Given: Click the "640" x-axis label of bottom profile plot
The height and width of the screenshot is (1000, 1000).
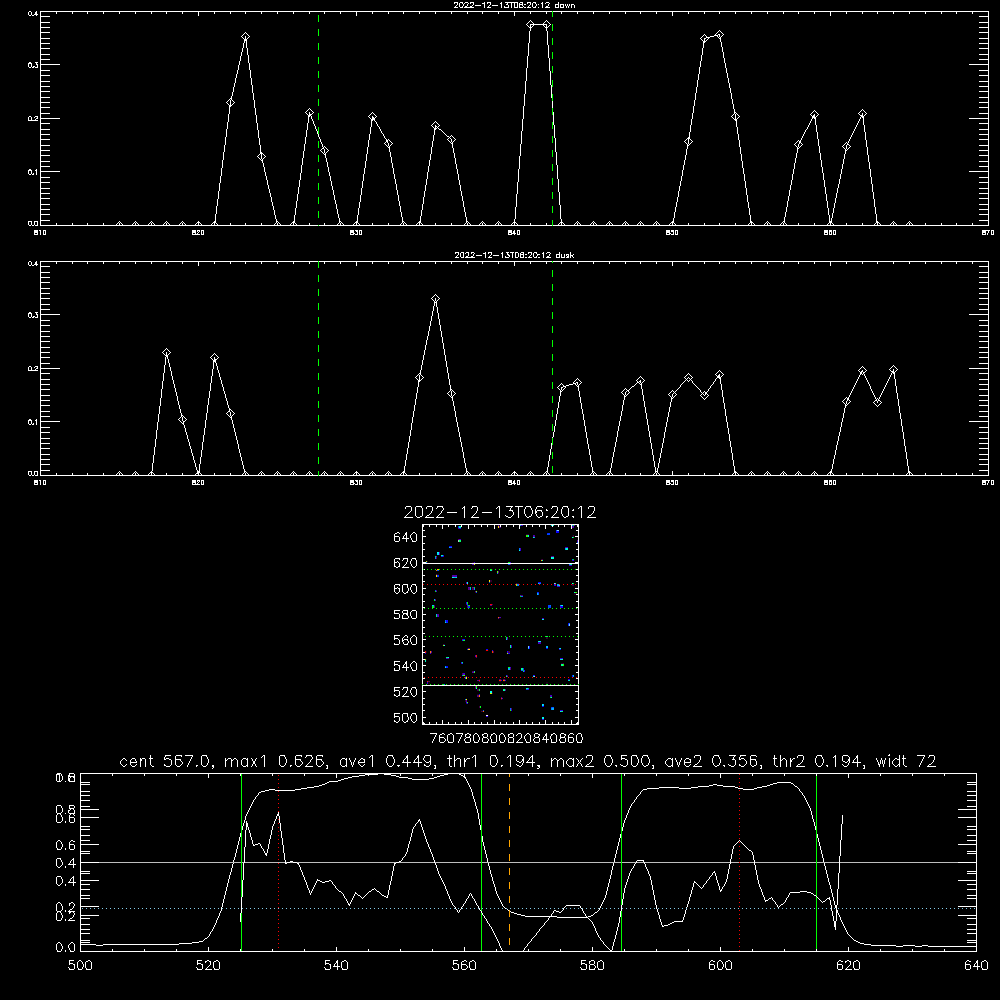Looking at the screenshot, I should (x=976, y=966).
